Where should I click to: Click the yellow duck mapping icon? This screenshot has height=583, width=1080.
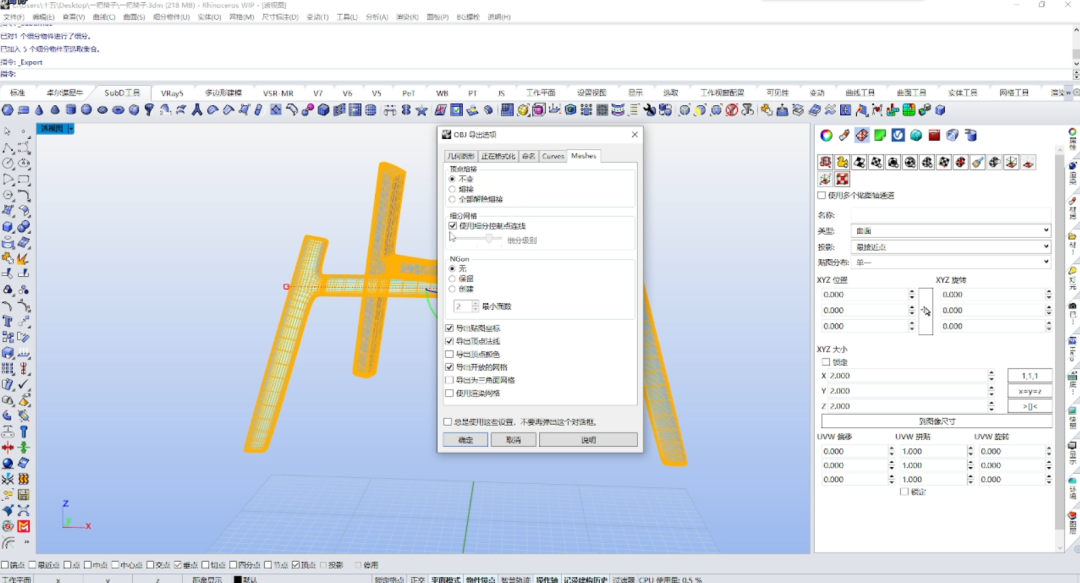coord(842,163)
